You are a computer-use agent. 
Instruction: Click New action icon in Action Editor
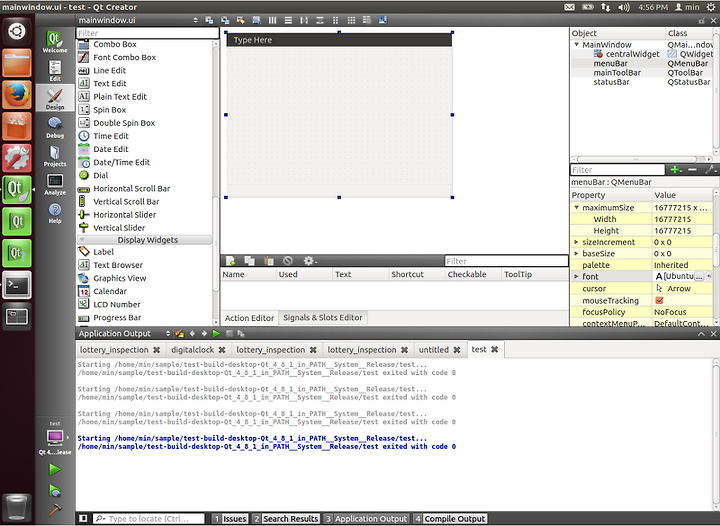[x=231, y=261]
